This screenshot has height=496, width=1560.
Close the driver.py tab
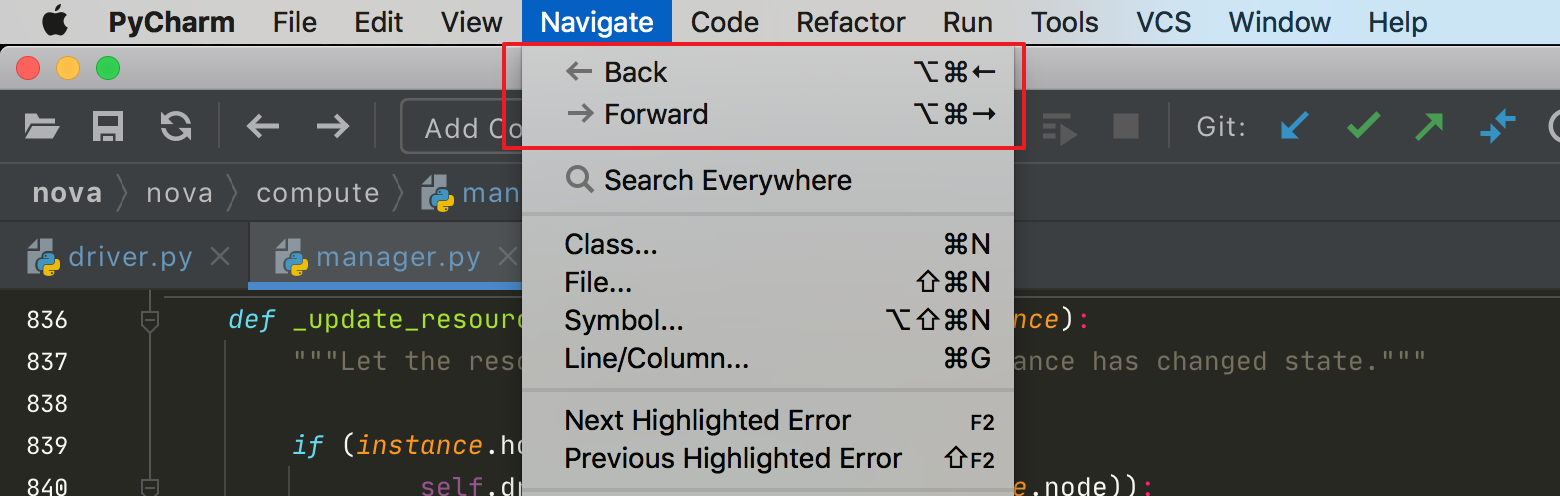[x=220, y=257]
